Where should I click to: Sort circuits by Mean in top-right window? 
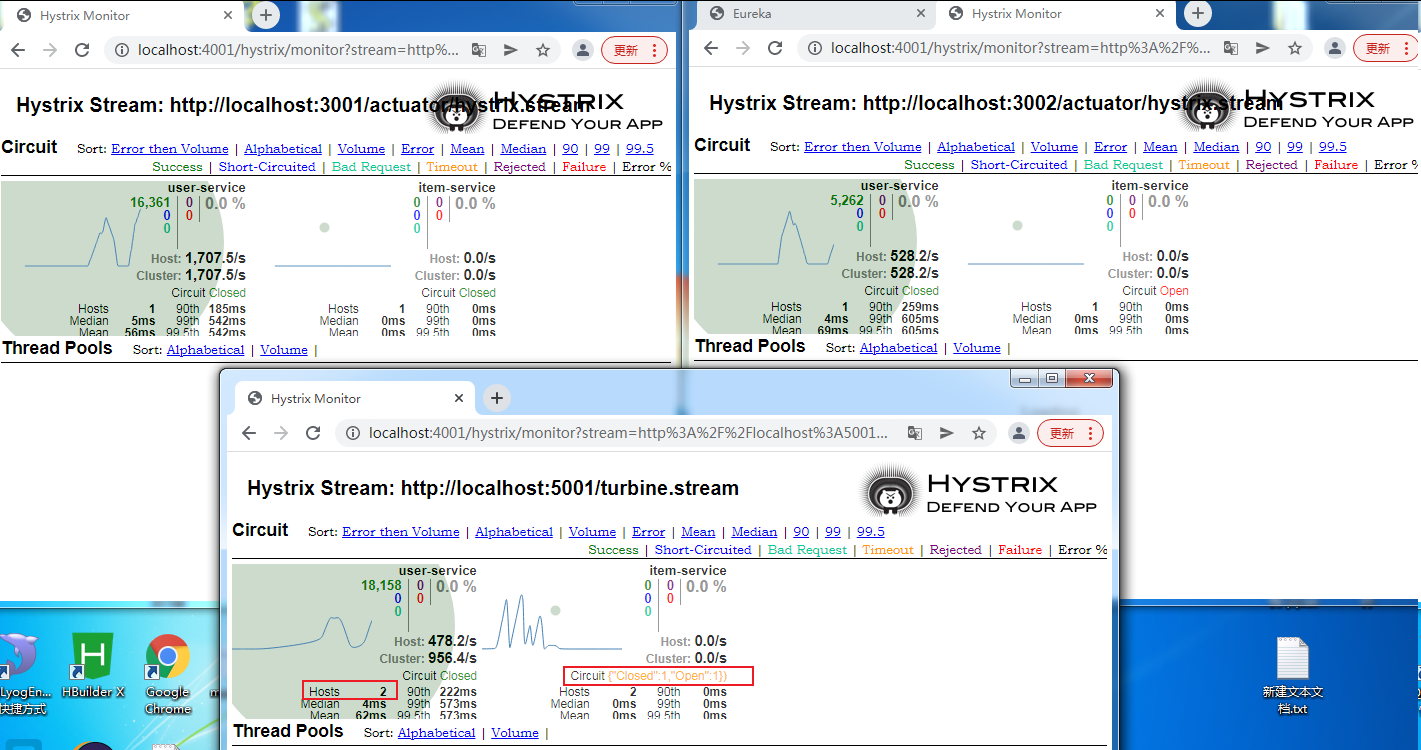click(x=1160, y=147)
